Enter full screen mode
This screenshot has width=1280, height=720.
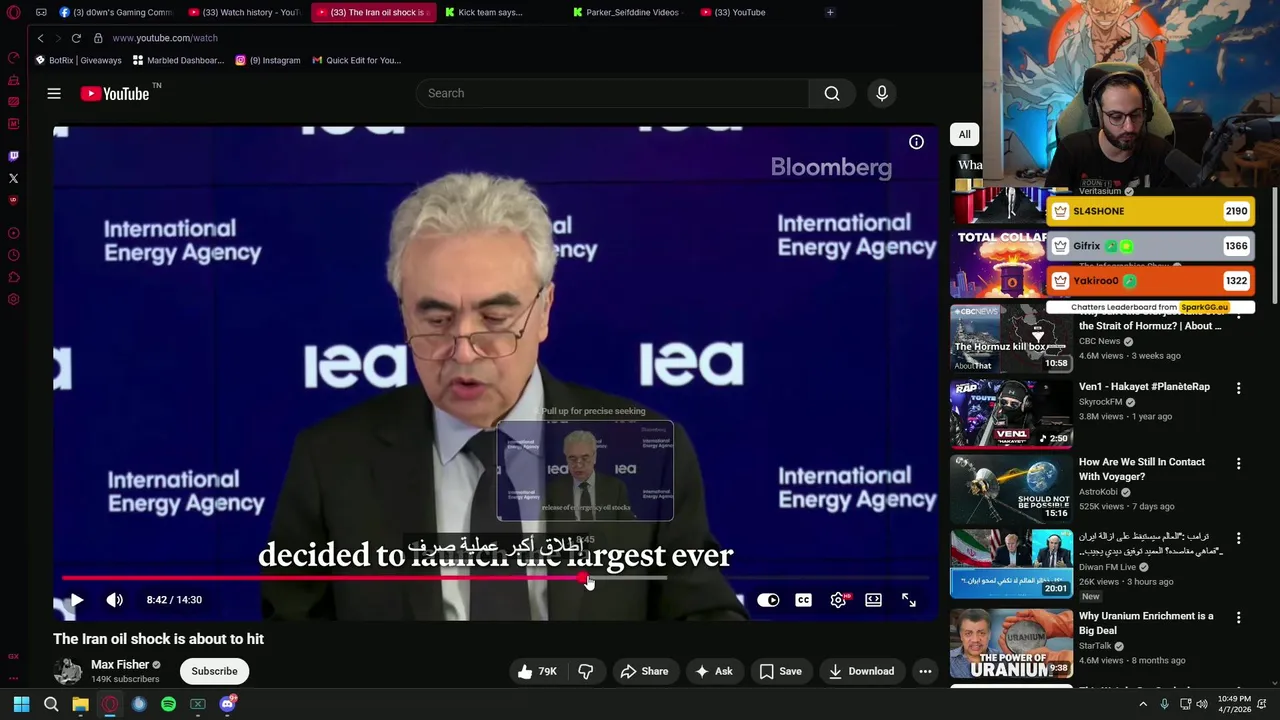click(909, 600)
